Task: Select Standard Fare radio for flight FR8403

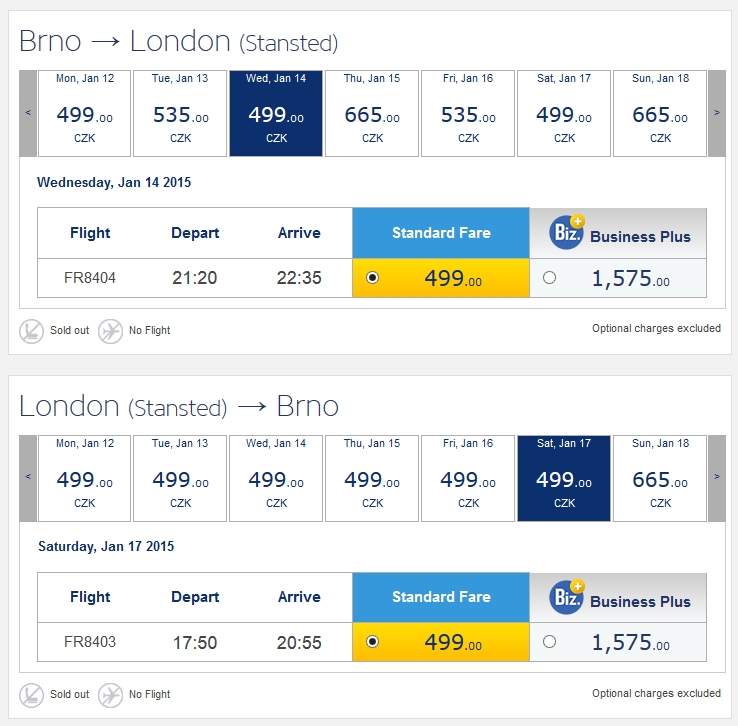Action: (372, 642)
